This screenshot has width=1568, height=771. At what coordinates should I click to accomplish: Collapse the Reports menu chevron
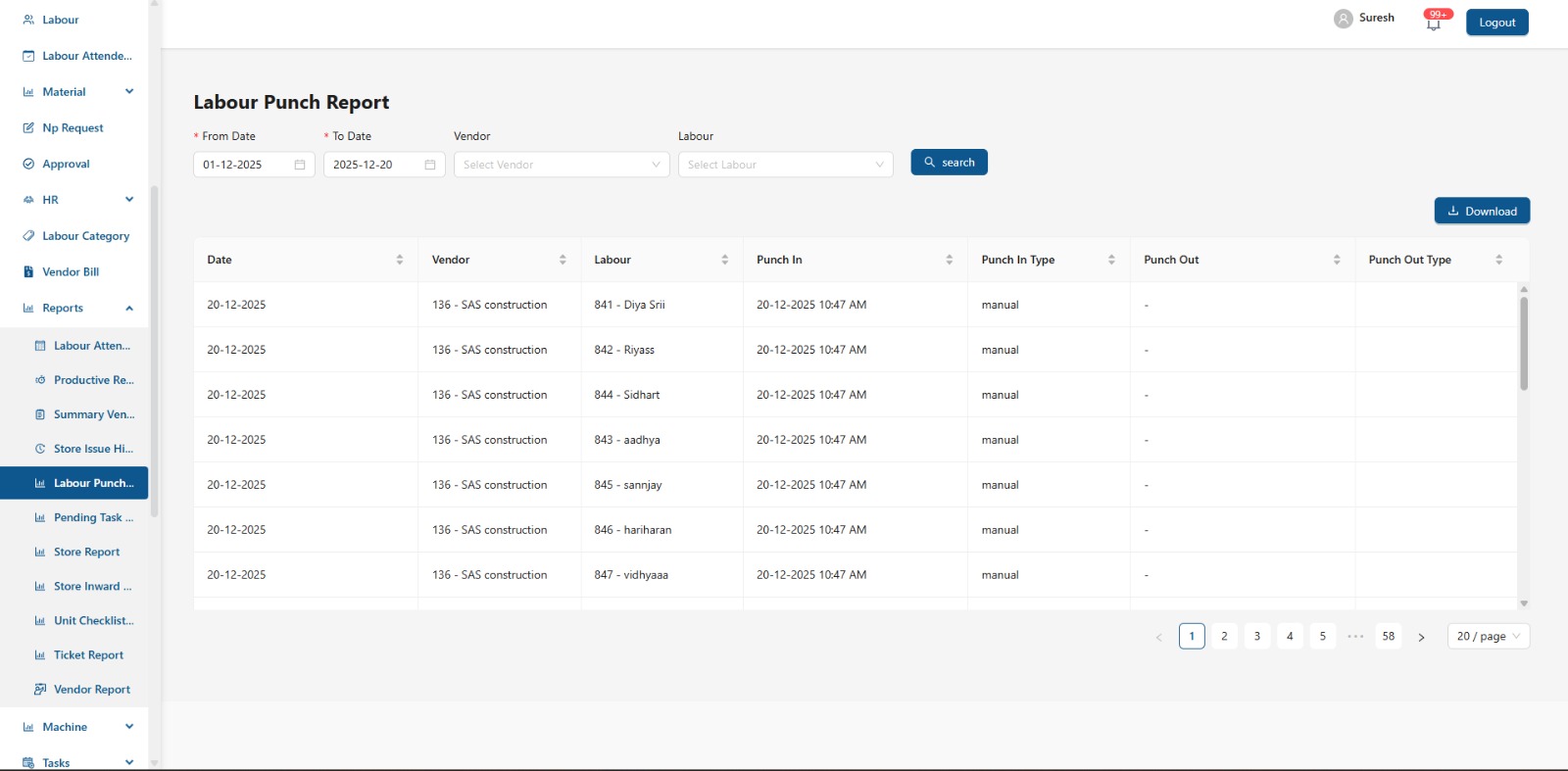(129, 308)
